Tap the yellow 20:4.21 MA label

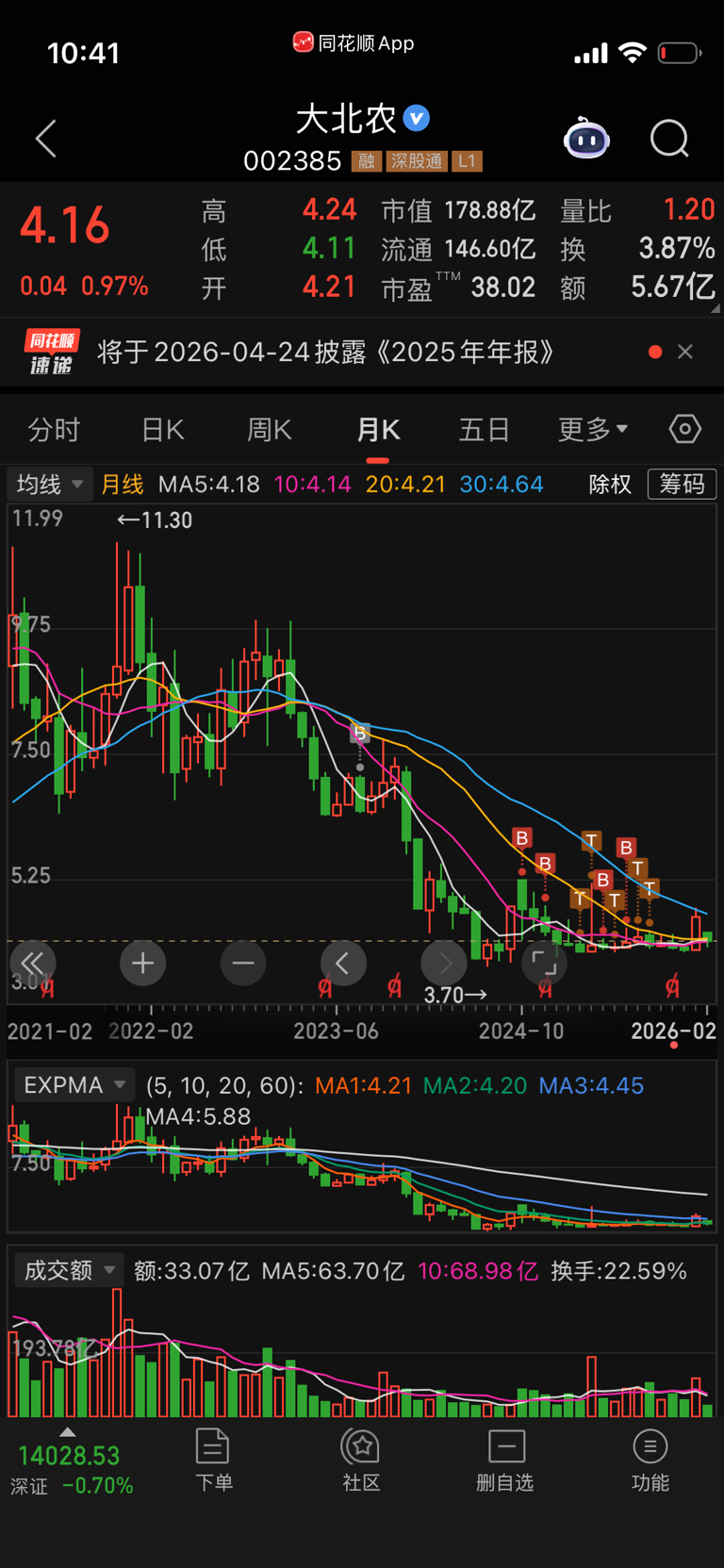coord(405,485)
